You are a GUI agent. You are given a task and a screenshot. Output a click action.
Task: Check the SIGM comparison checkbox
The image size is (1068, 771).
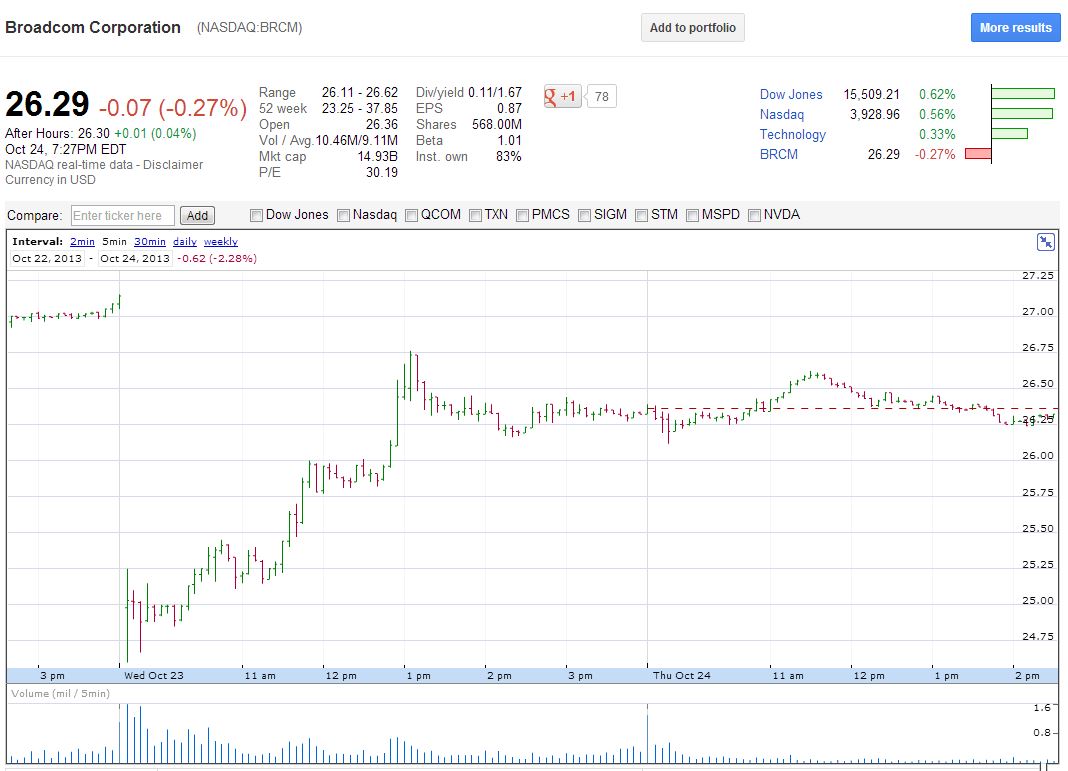[584, 215]
